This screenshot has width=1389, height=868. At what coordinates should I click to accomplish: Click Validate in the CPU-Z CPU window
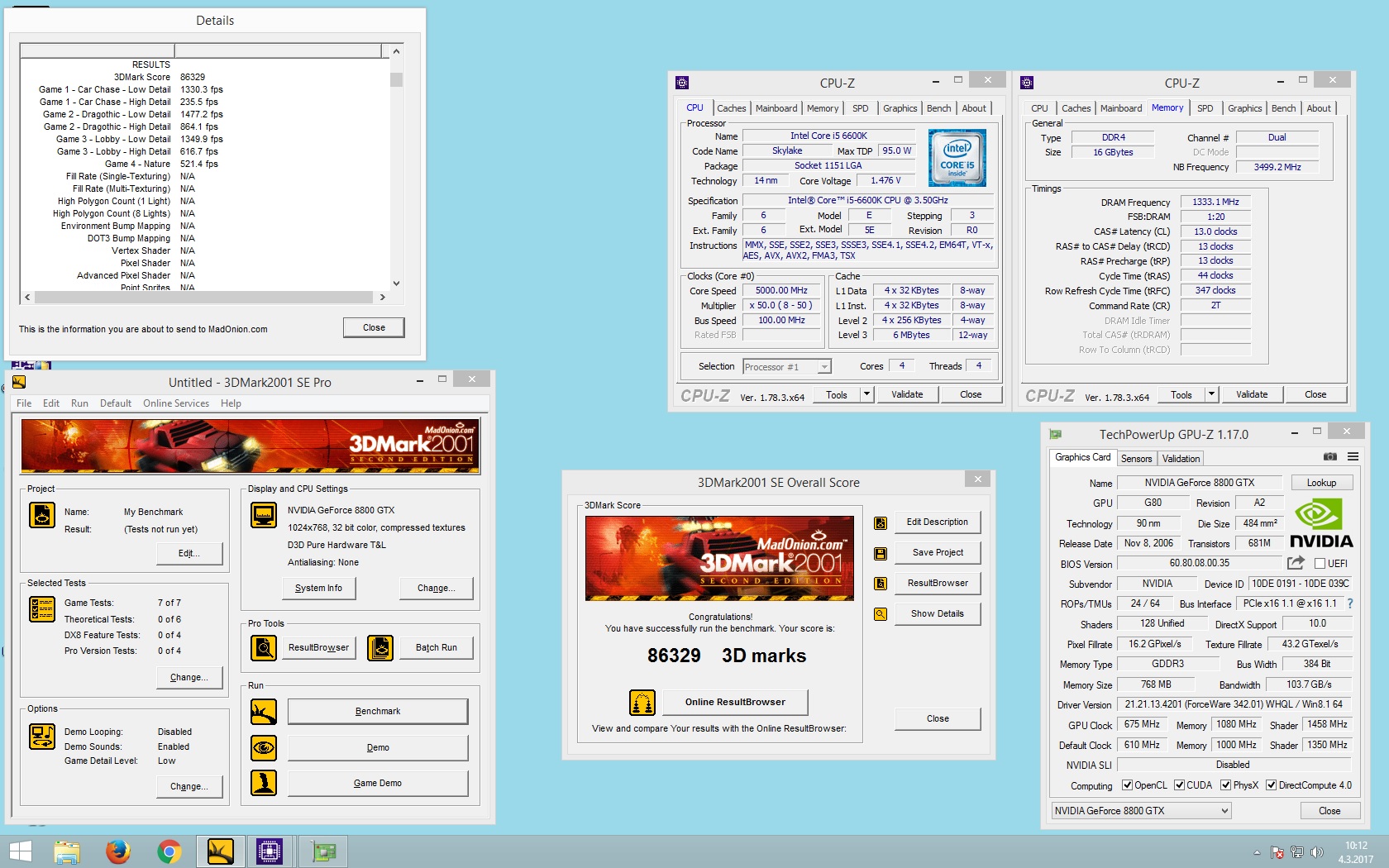click(x=907, y=394)
